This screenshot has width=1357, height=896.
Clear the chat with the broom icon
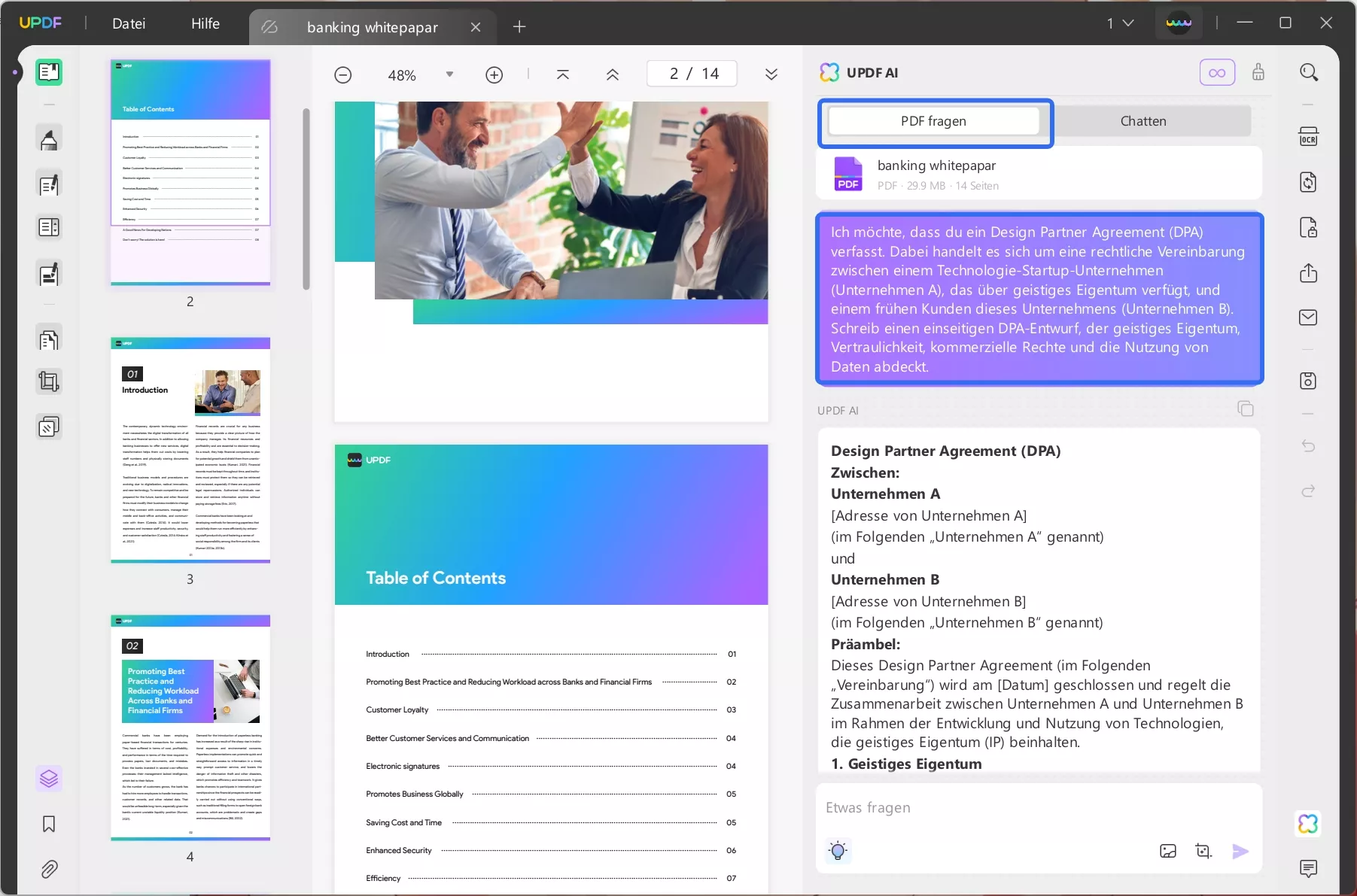(x=1258, y=72)
